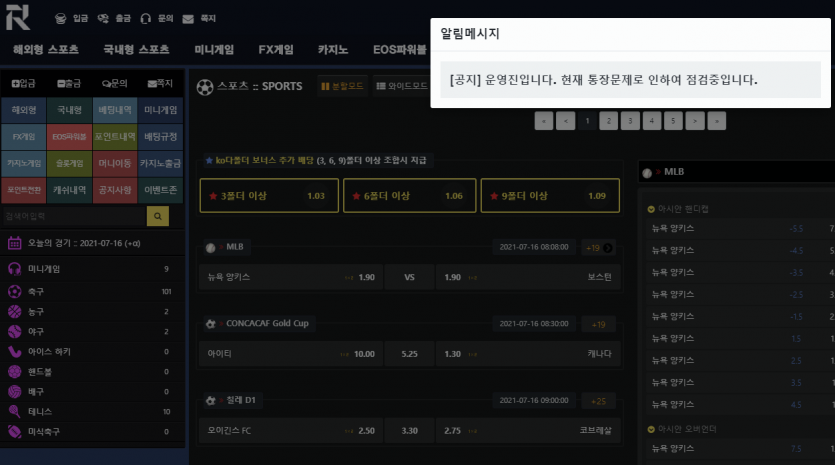Select 9폴더 이상 1.09 bonus box
The height and width of the screenshot is (465, 835).
click(x=550, y=196)
